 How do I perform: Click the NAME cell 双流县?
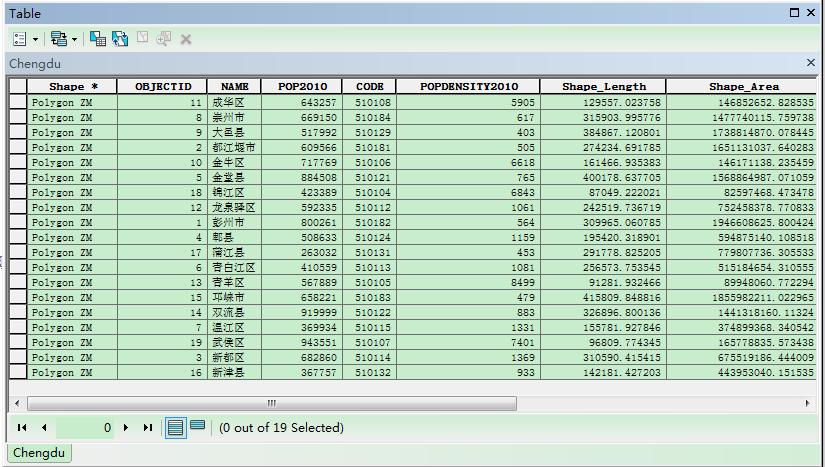tap(234, 312)
